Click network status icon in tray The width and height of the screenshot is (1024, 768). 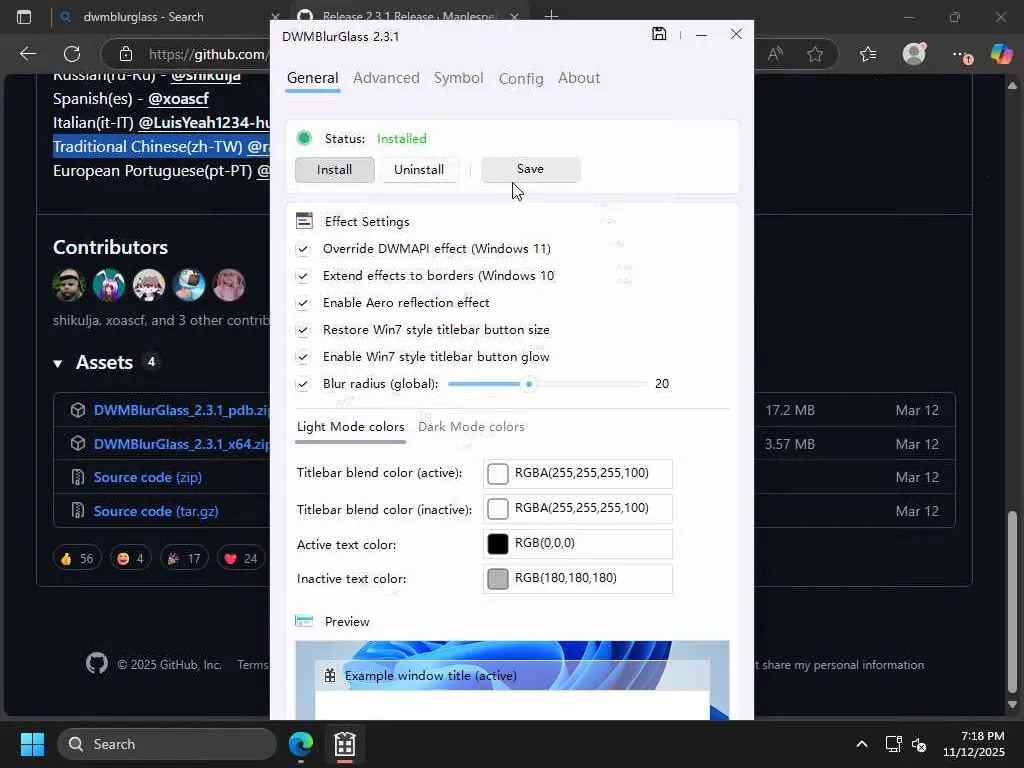pos(893,744)
